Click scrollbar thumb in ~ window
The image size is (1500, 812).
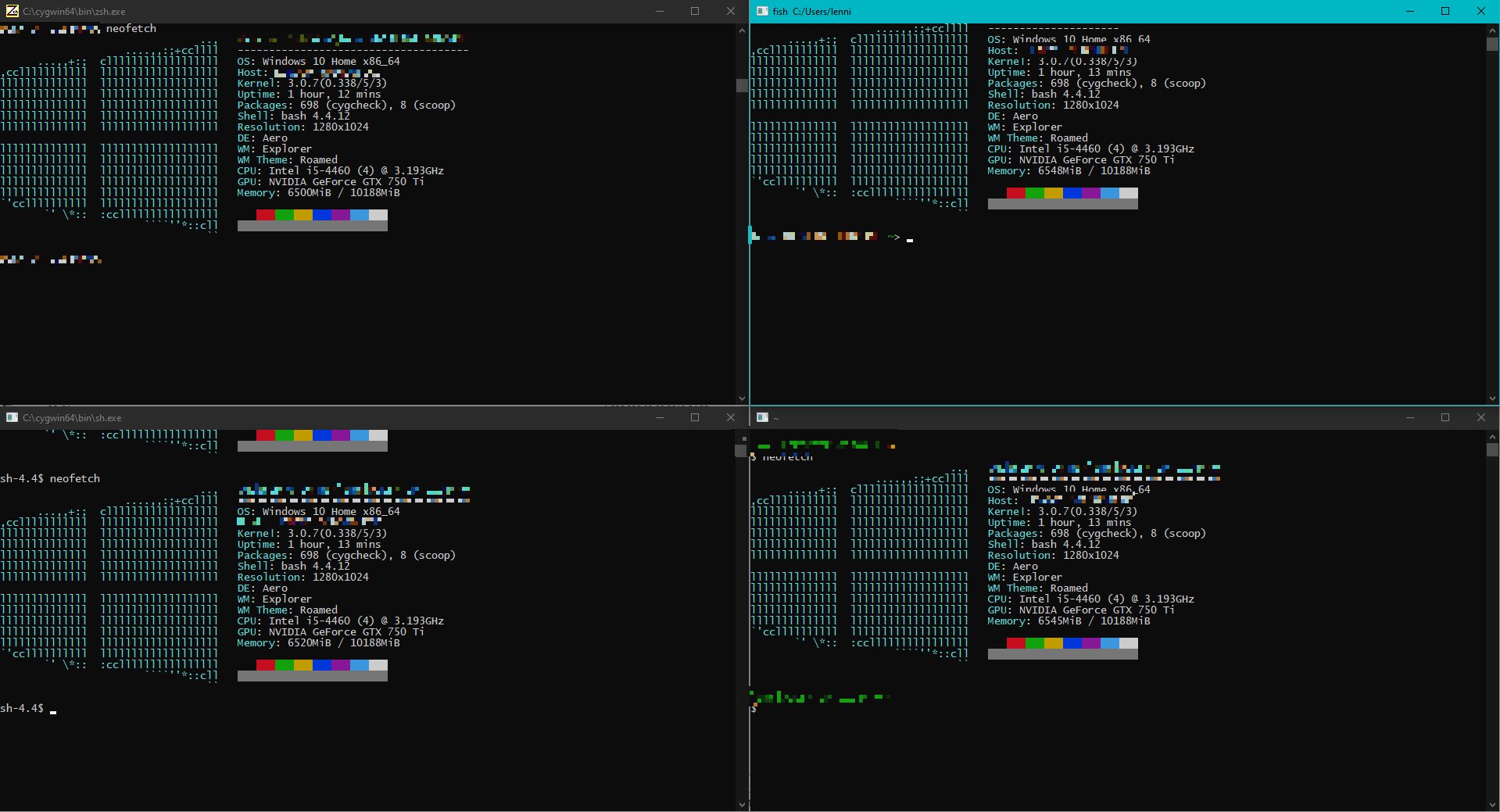1492,450
